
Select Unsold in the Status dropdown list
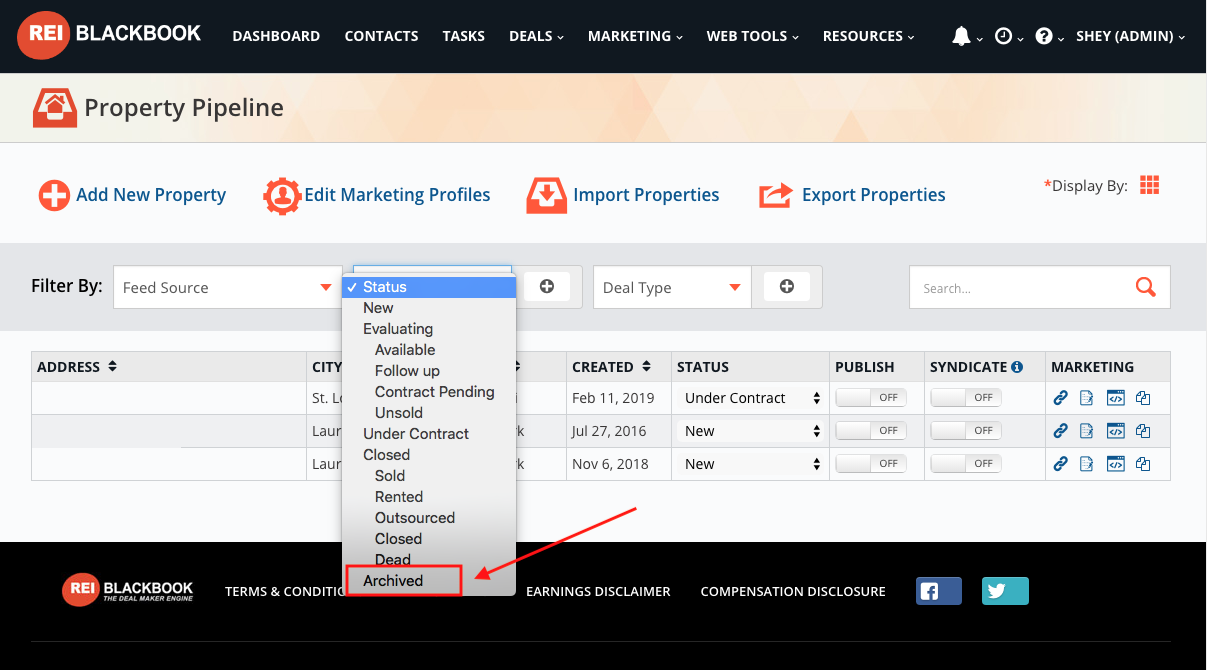(x=429, y=413)
